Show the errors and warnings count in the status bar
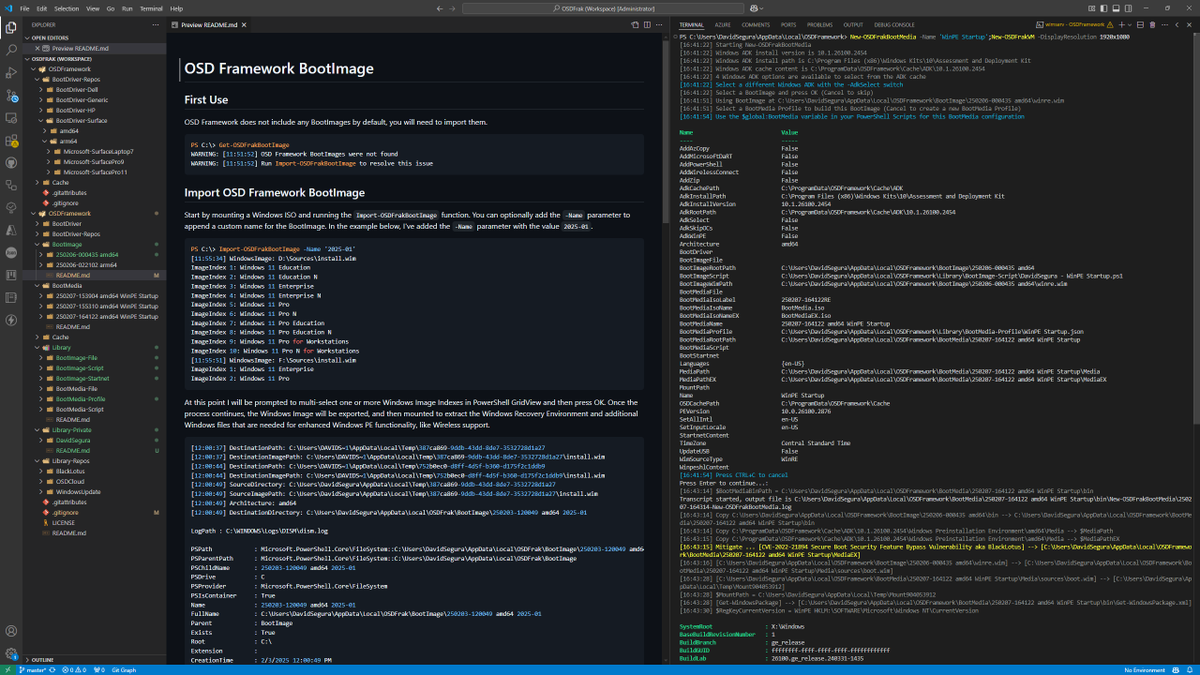The width and height of the screenshot is (1200, 675). coord(76,670)
